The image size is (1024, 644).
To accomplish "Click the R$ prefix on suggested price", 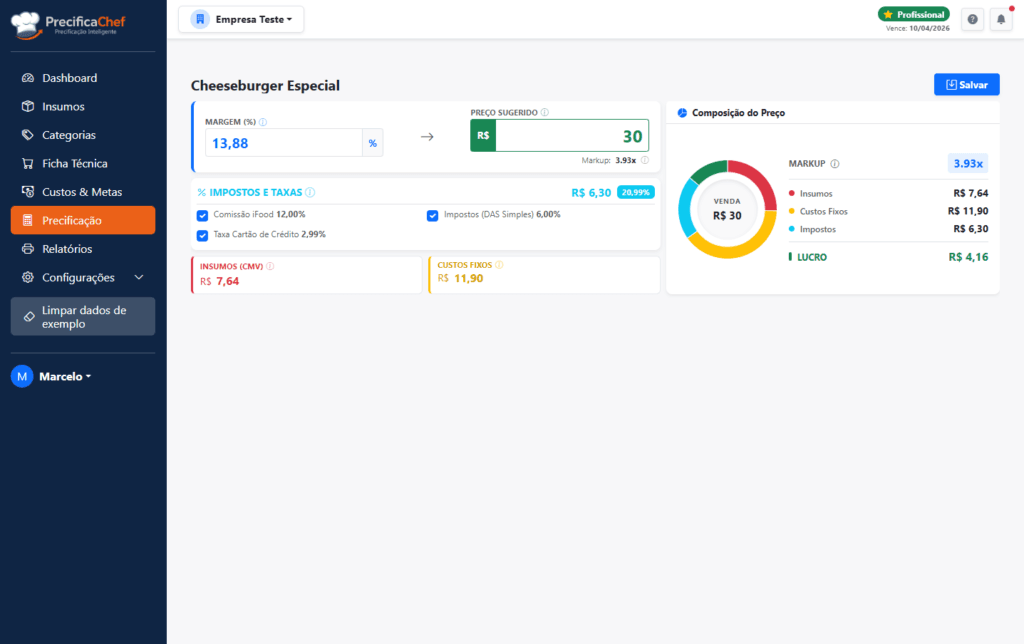I will click(483, 136).
